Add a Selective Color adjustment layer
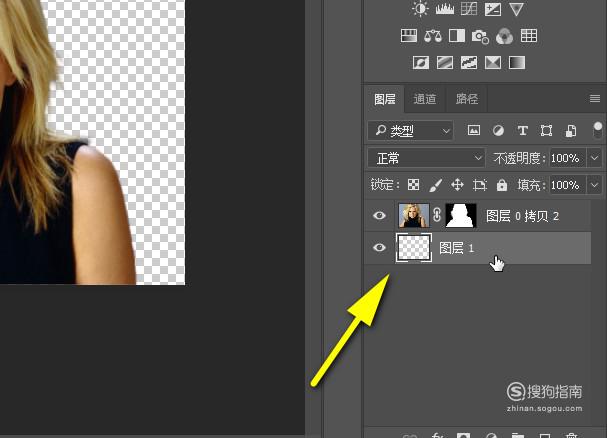The image size is (607, 438). [x=493, y=62]
